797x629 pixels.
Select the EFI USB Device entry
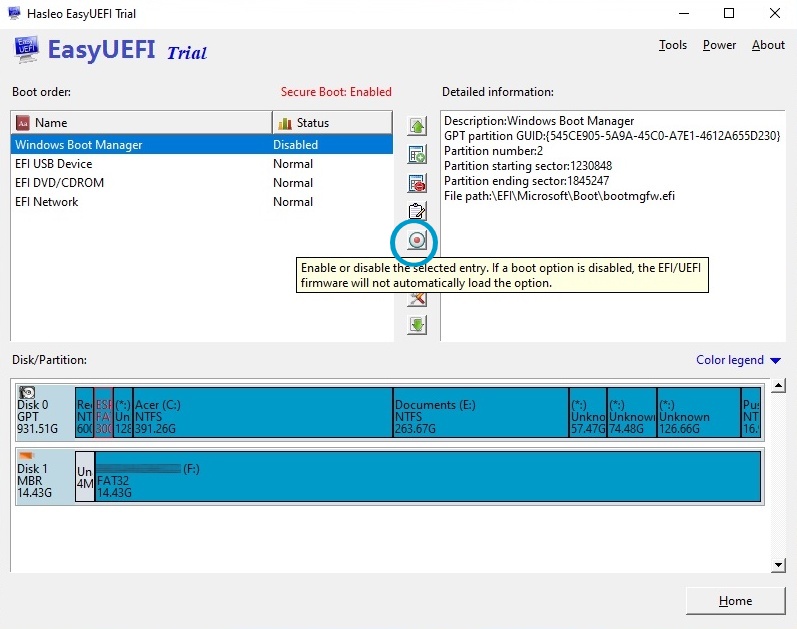53,164
